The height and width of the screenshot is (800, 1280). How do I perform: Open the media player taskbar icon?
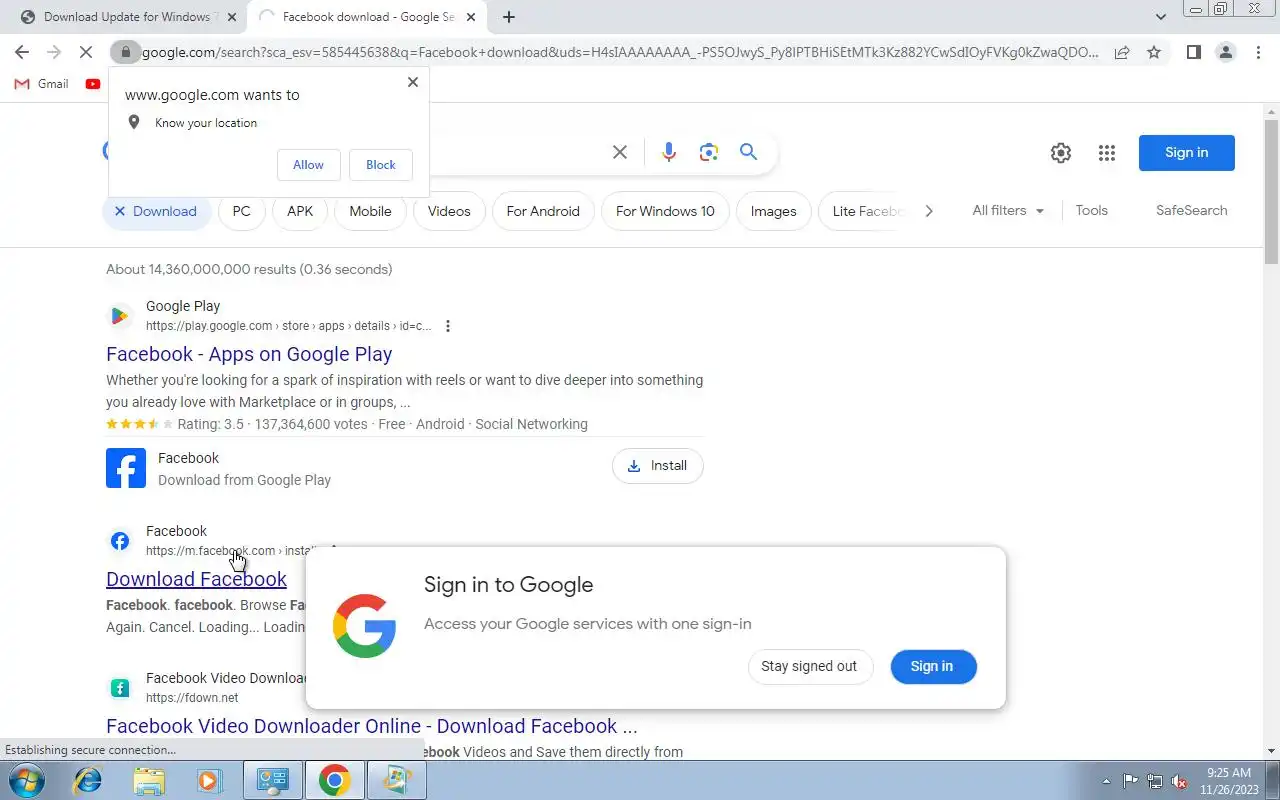[x=209, y=780]
